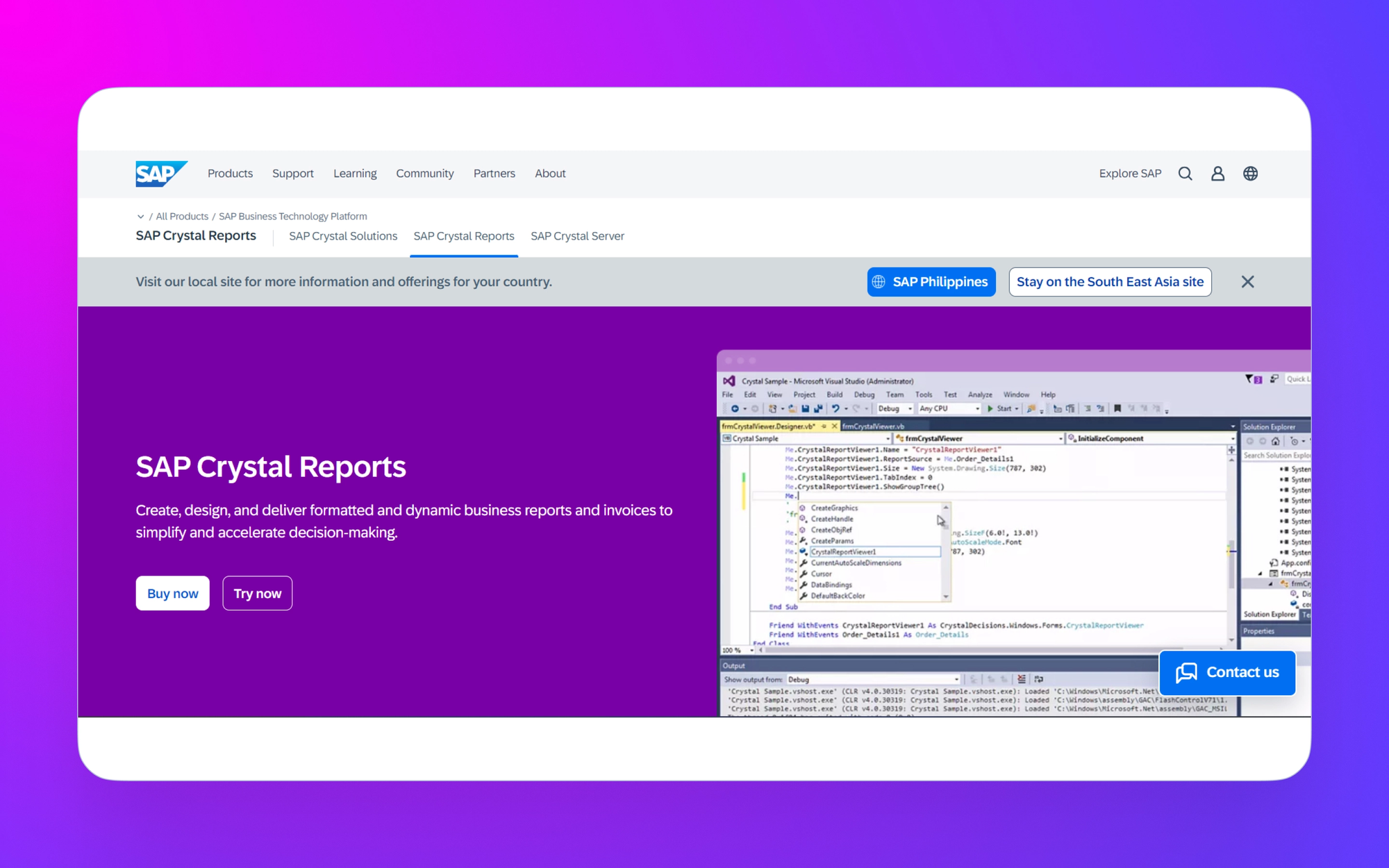Open the Community menu
Viewport: 1389px width, 868px height.
click(x=424, y=174)
